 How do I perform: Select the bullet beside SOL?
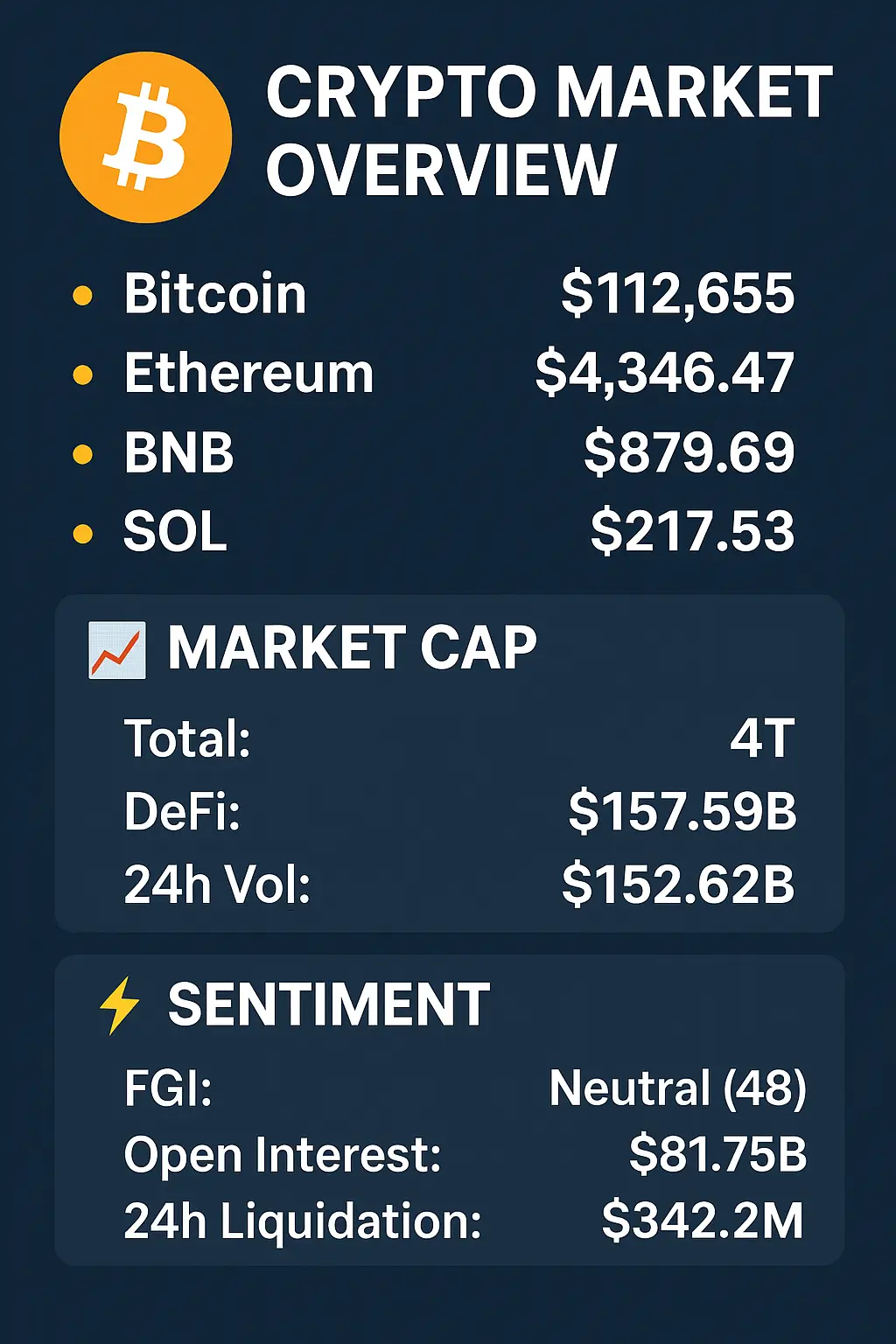(x=82, y=533)
